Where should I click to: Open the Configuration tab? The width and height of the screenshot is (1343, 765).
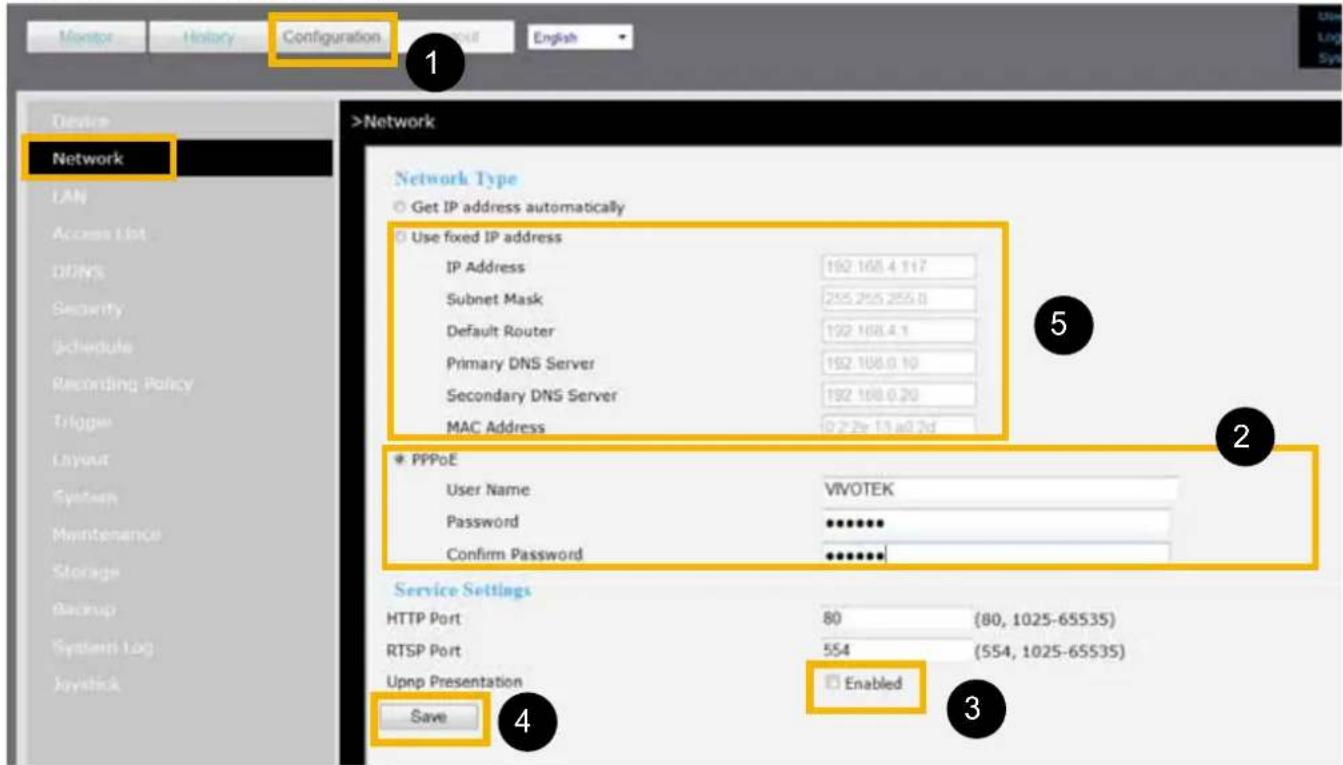tap(332, 38)
